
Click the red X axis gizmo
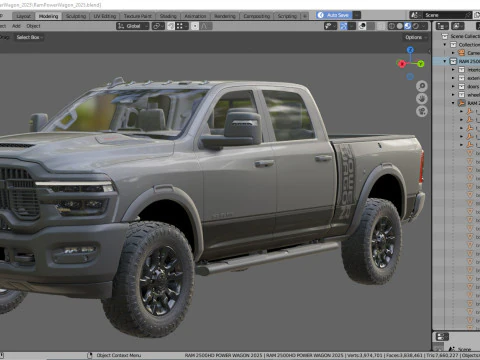coord(402,64)
